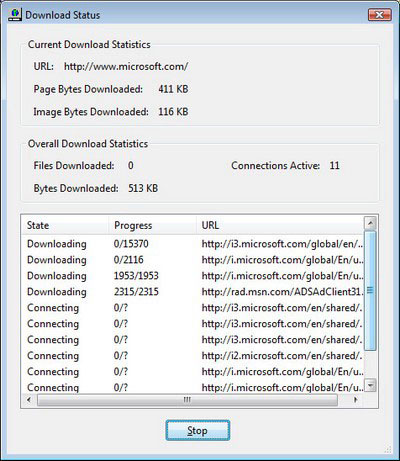This screenshot has width=400, height=461.
Task: Click the i2.microsoft.com/en/shared URL entry
Action: (282, 356)
